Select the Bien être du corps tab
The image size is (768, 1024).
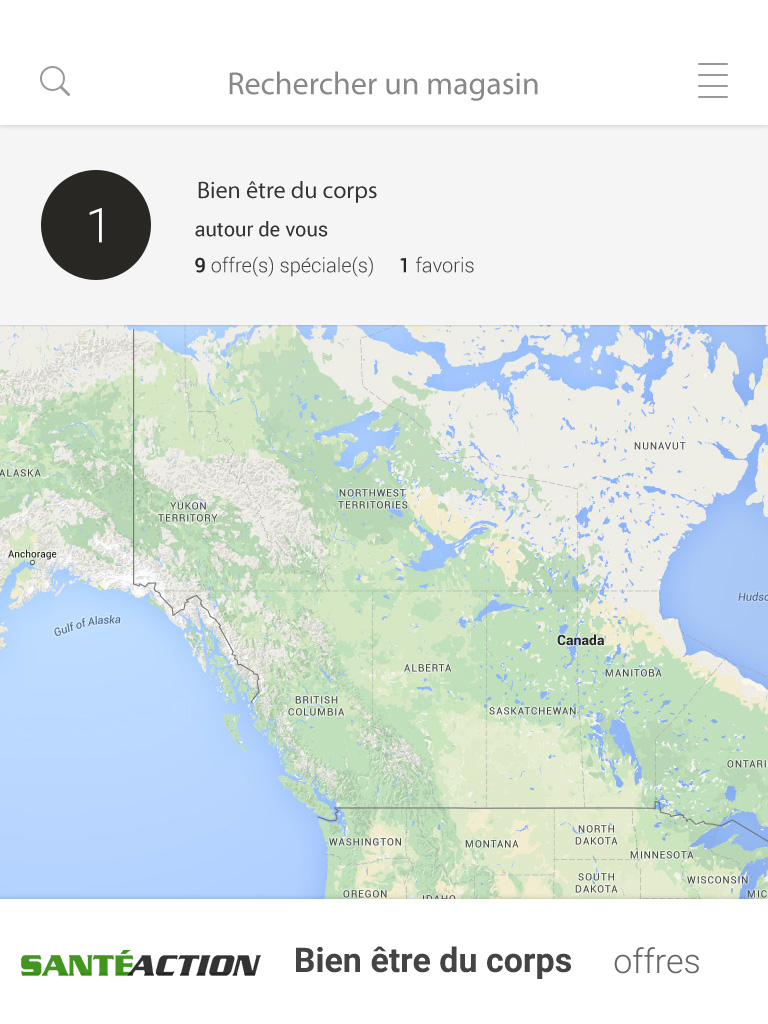(x=433, y=961)
